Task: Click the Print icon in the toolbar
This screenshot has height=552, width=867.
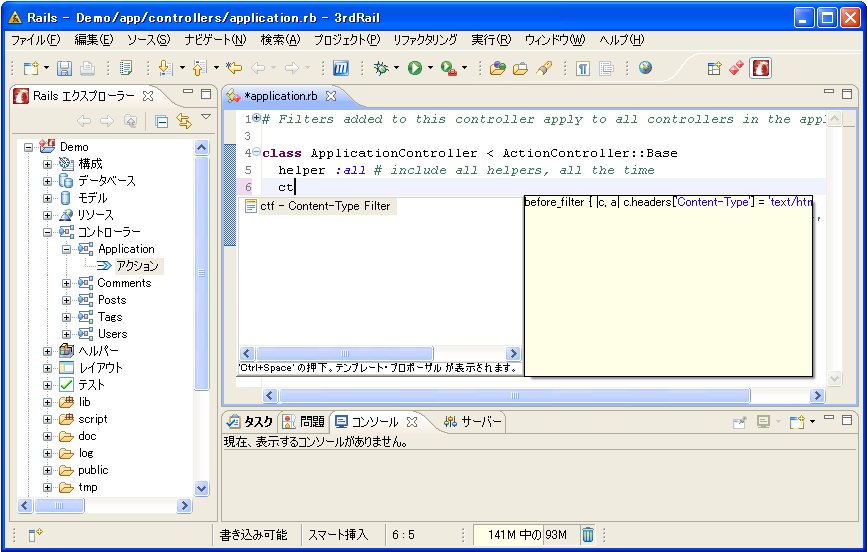Action: pos(87,68)
